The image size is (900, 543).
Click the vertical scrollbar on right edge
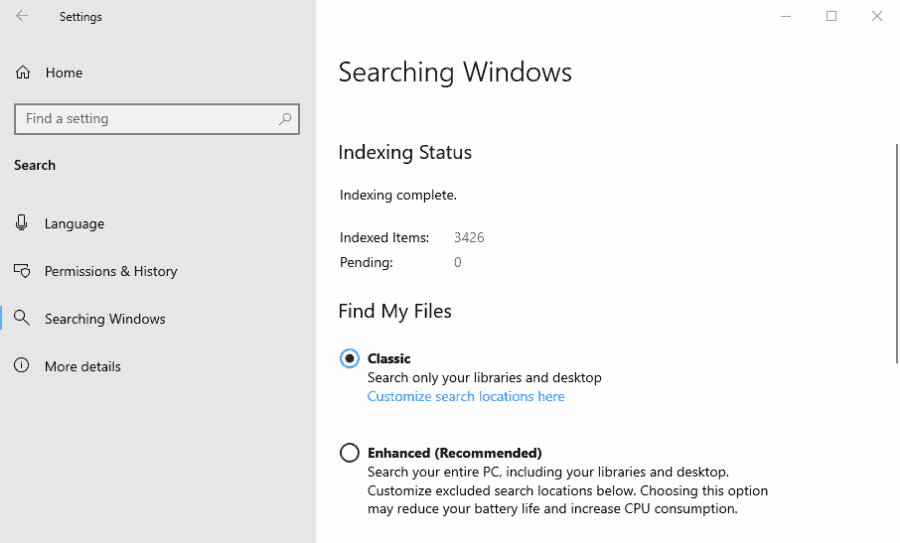(896, 253)
